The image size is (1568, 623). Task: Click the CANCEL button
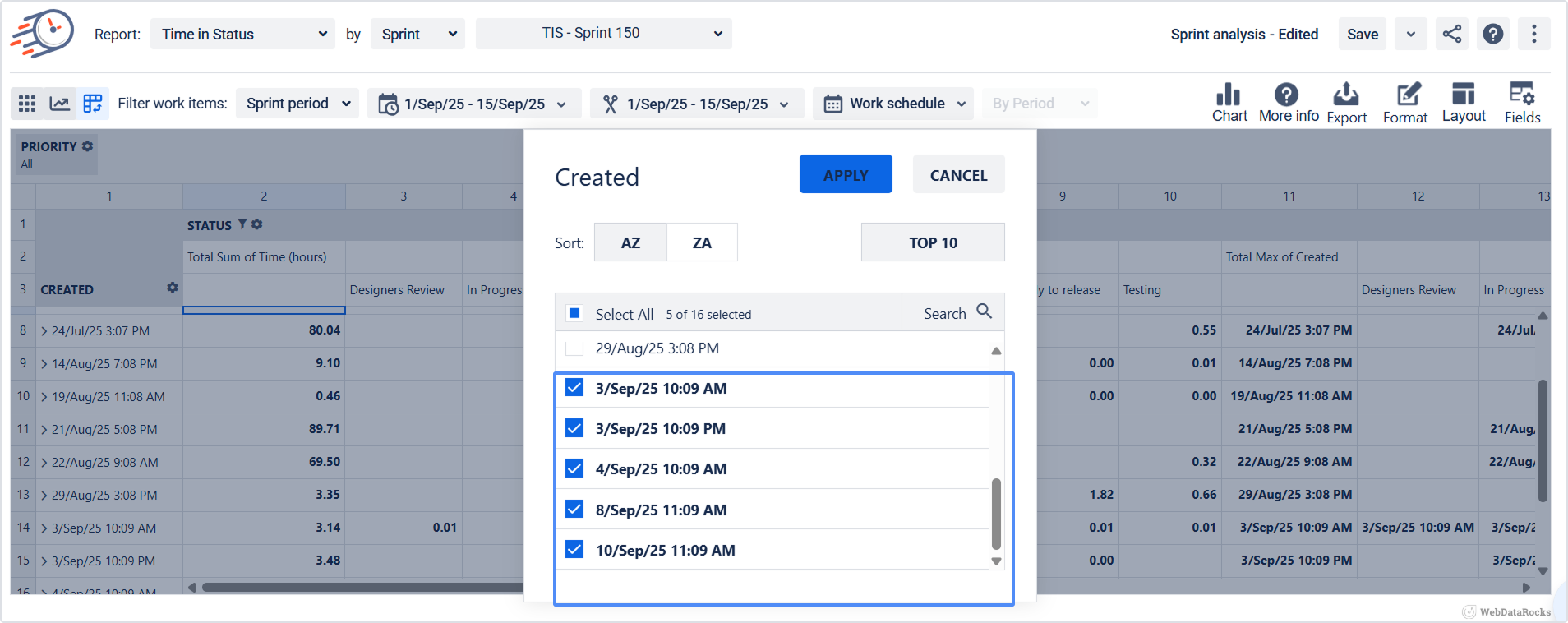pyautogui.click(x=958, y=174)
